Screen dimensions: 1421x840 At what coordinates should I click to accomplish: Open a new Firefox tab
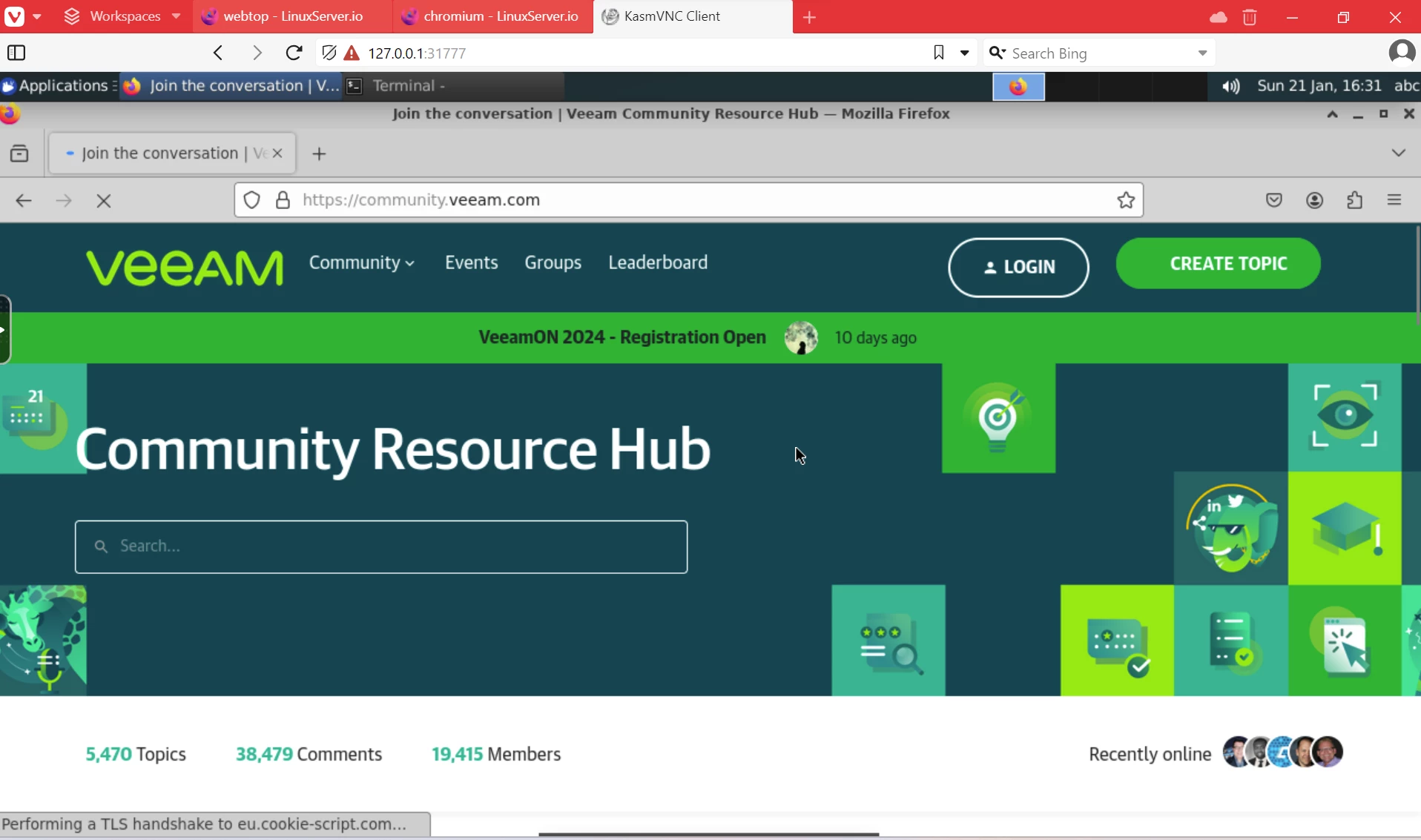[x=319, y=153]
